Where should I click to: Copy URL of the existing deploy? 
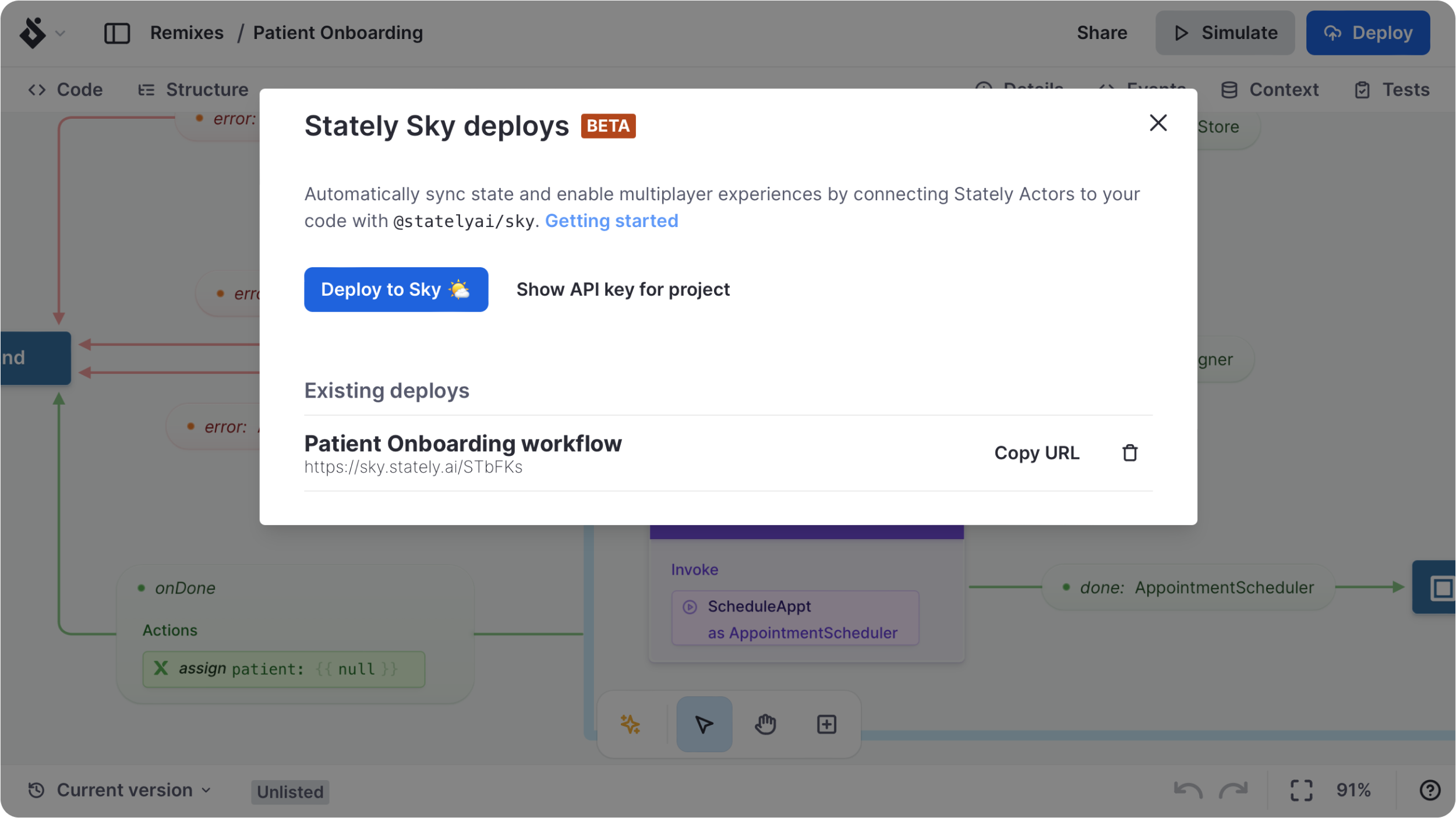pyautogui.click(x=1036, y=453)
